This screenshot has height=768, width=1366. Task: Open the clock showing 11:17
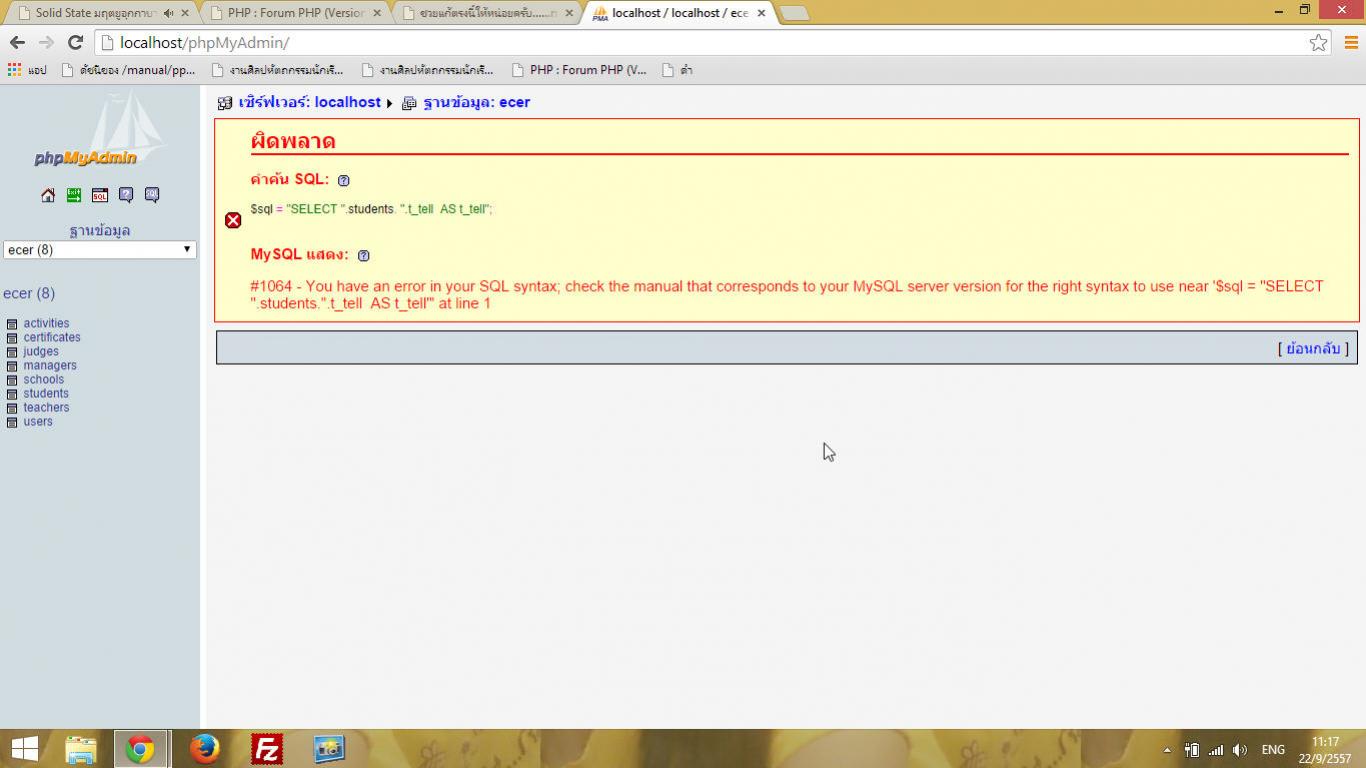[1326, 750]
